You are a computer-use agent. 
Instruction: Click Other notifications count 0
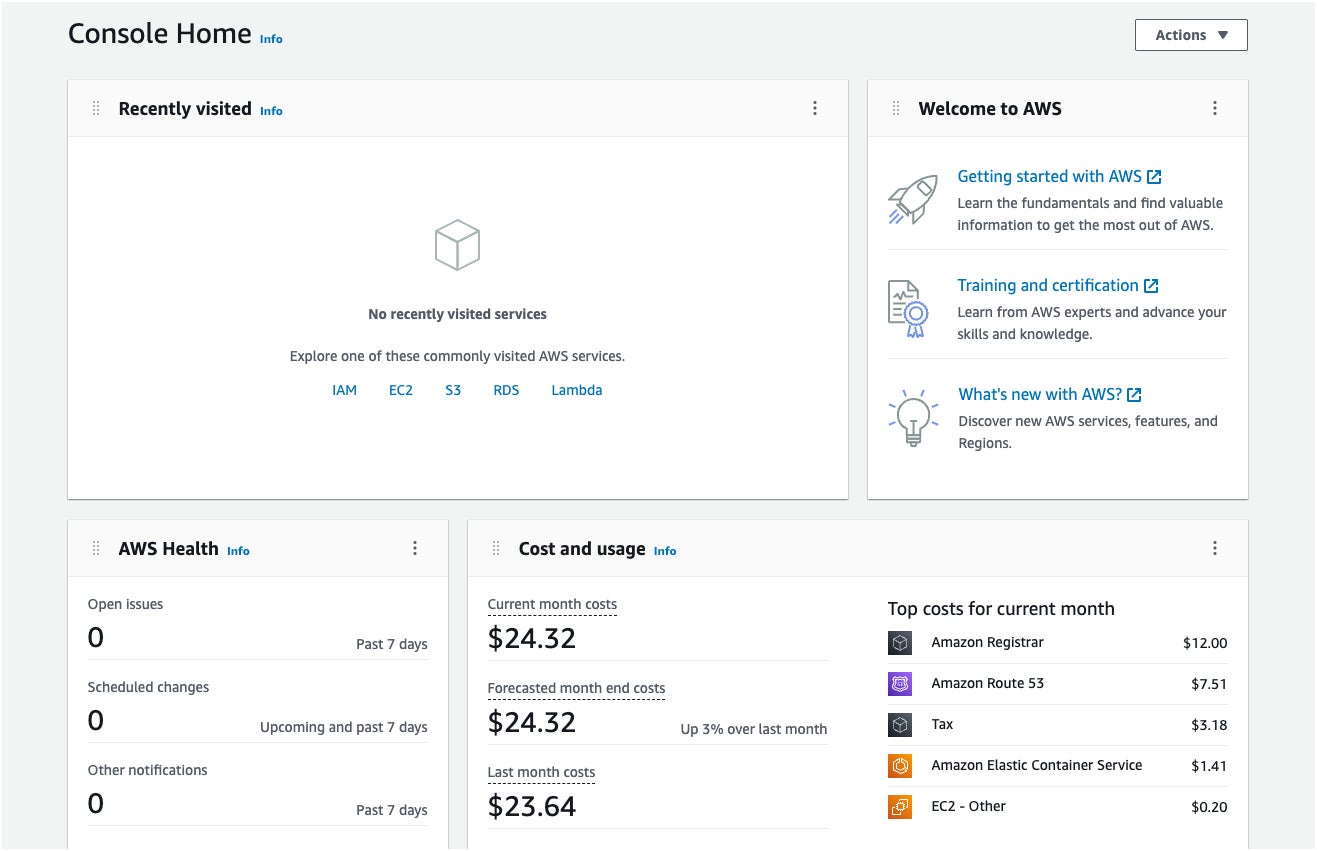(x=96, y=803)
